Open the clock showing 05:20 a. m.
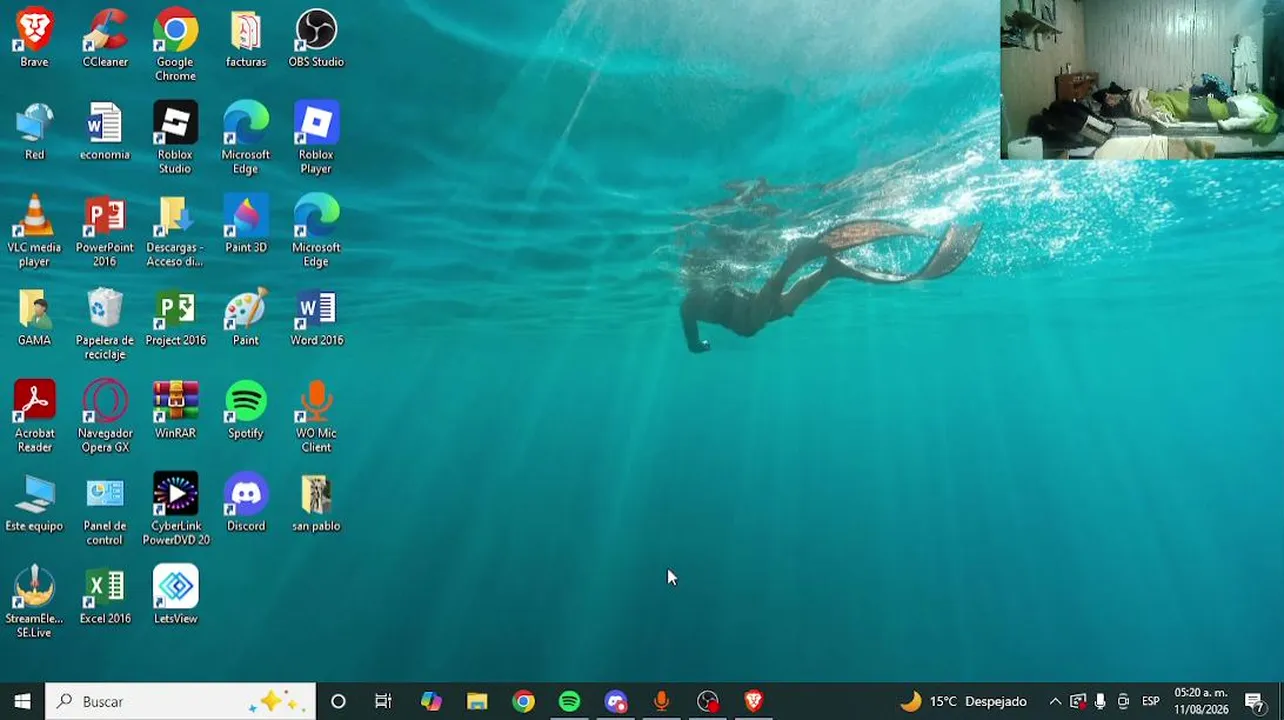Viewport: 1284px width, 720px height. click(1201, 701)
